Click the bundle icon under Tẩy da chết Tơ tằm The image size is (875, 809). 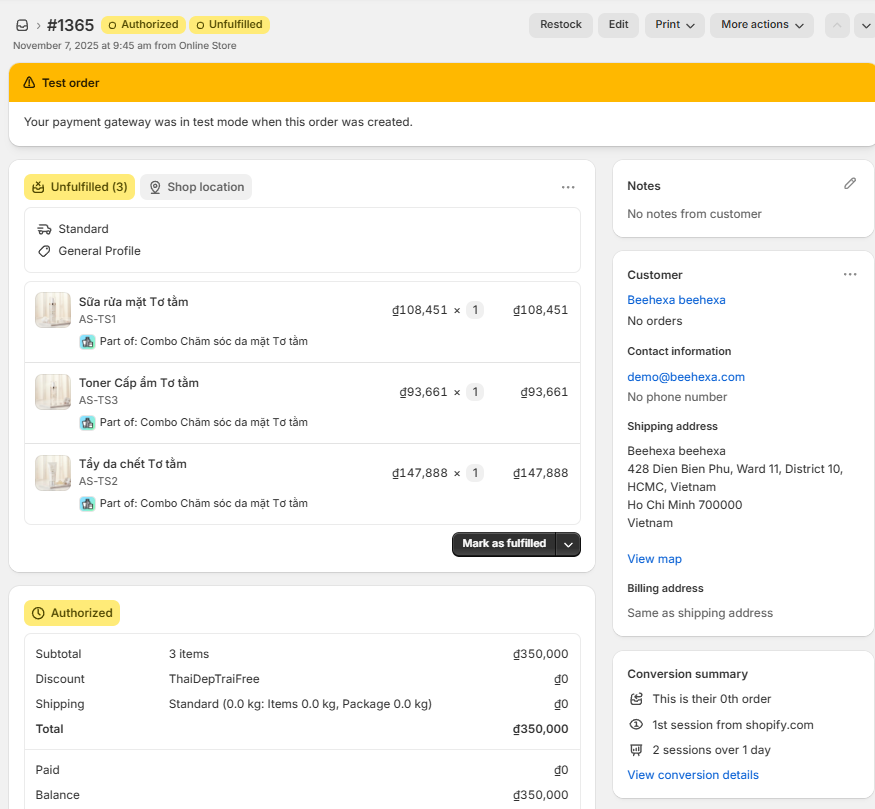[x=87, y=503]
